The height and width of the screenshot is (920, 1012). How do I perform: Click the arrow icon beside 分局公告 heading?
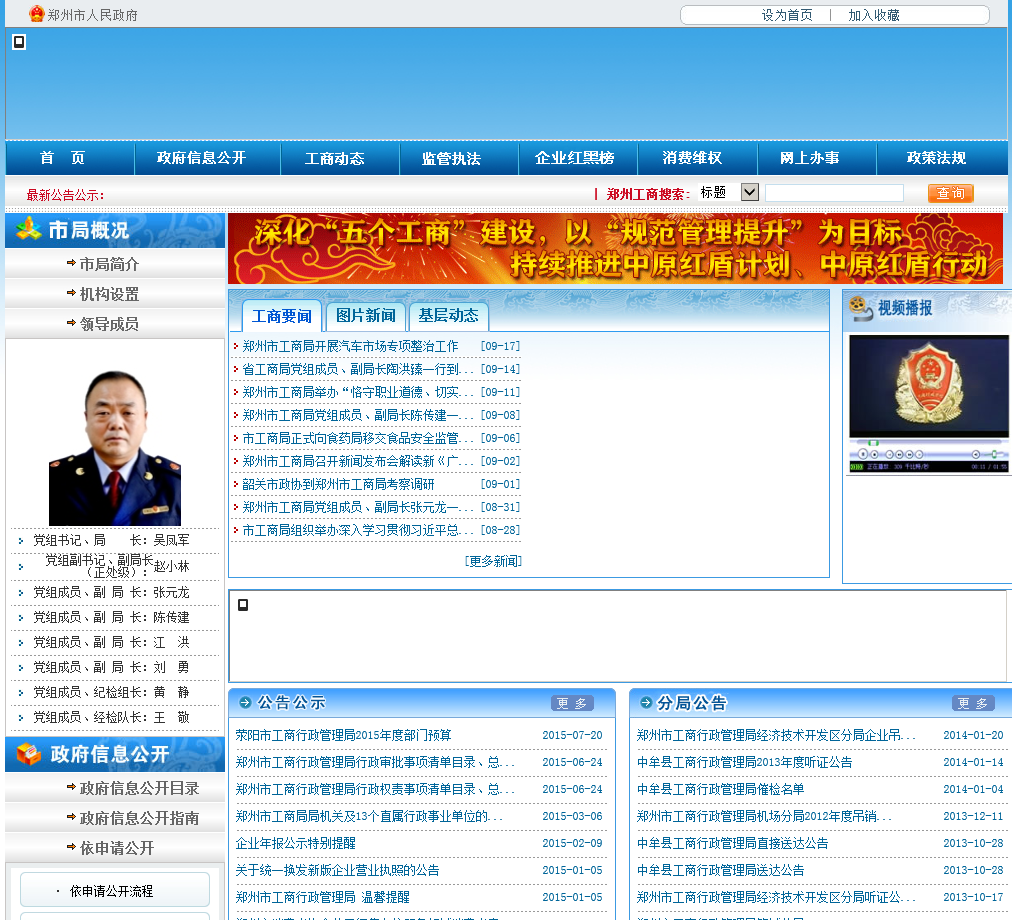coord(646,702)
